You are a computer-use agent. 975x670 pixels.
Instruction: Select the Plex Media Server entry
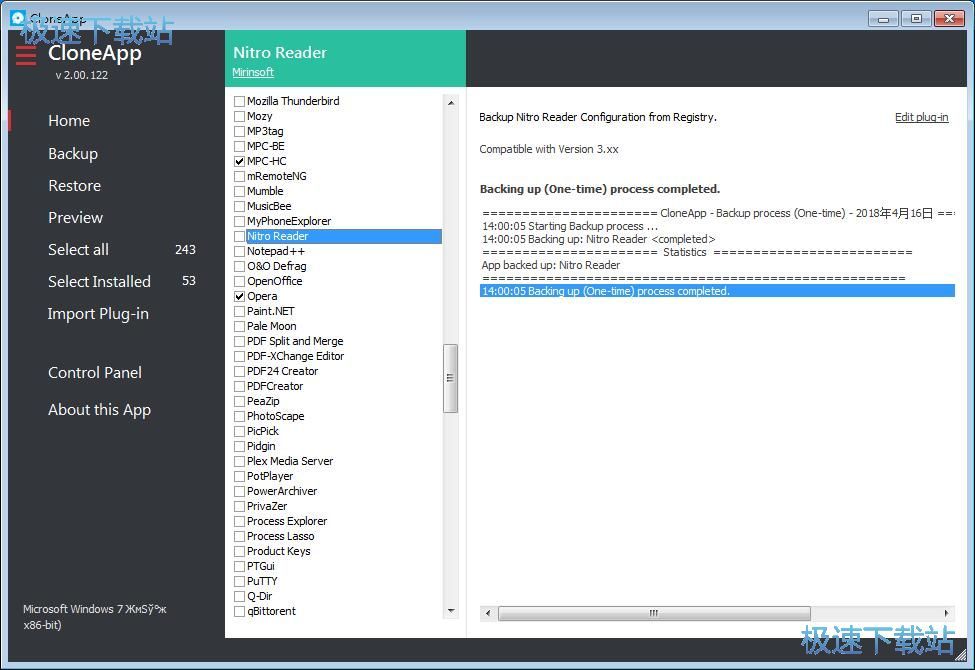pyautogui.click(x=290, y=461)
